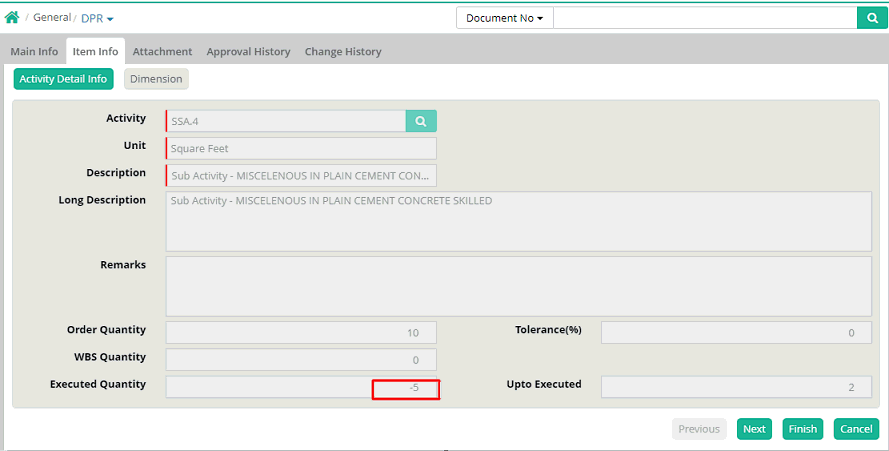This screenshot has height=451, width=889.
Task: Click the Activity Detail Info button
Action: pyautogui.click(x=63, y=79)
